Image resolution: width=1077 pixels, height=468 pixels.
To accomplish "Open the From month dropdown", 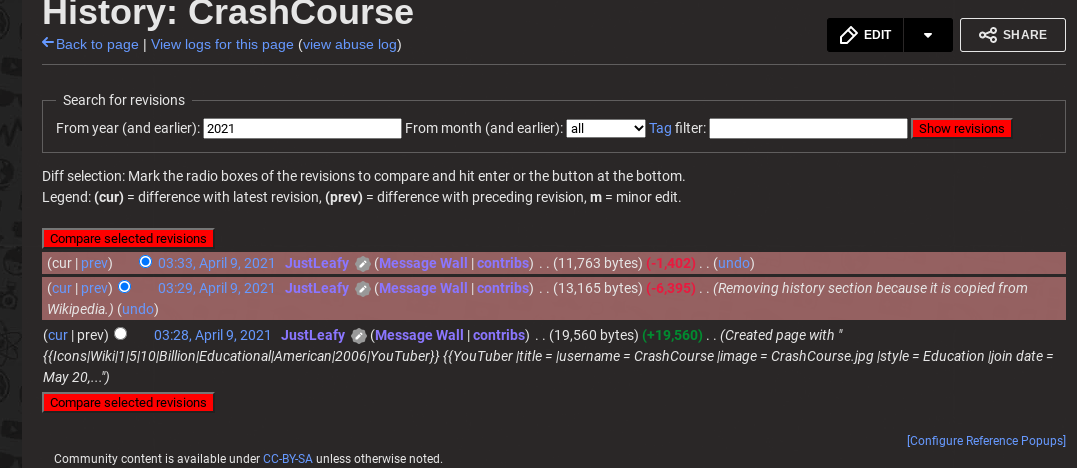I will tap(606, 129).
